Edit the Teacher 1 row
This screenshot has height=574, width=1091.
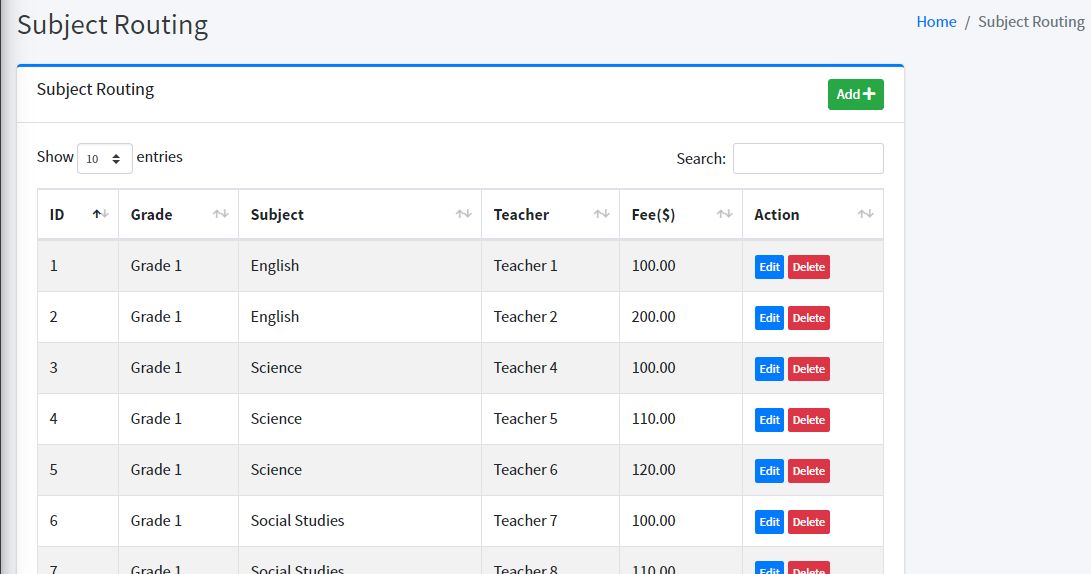(769, 266)
